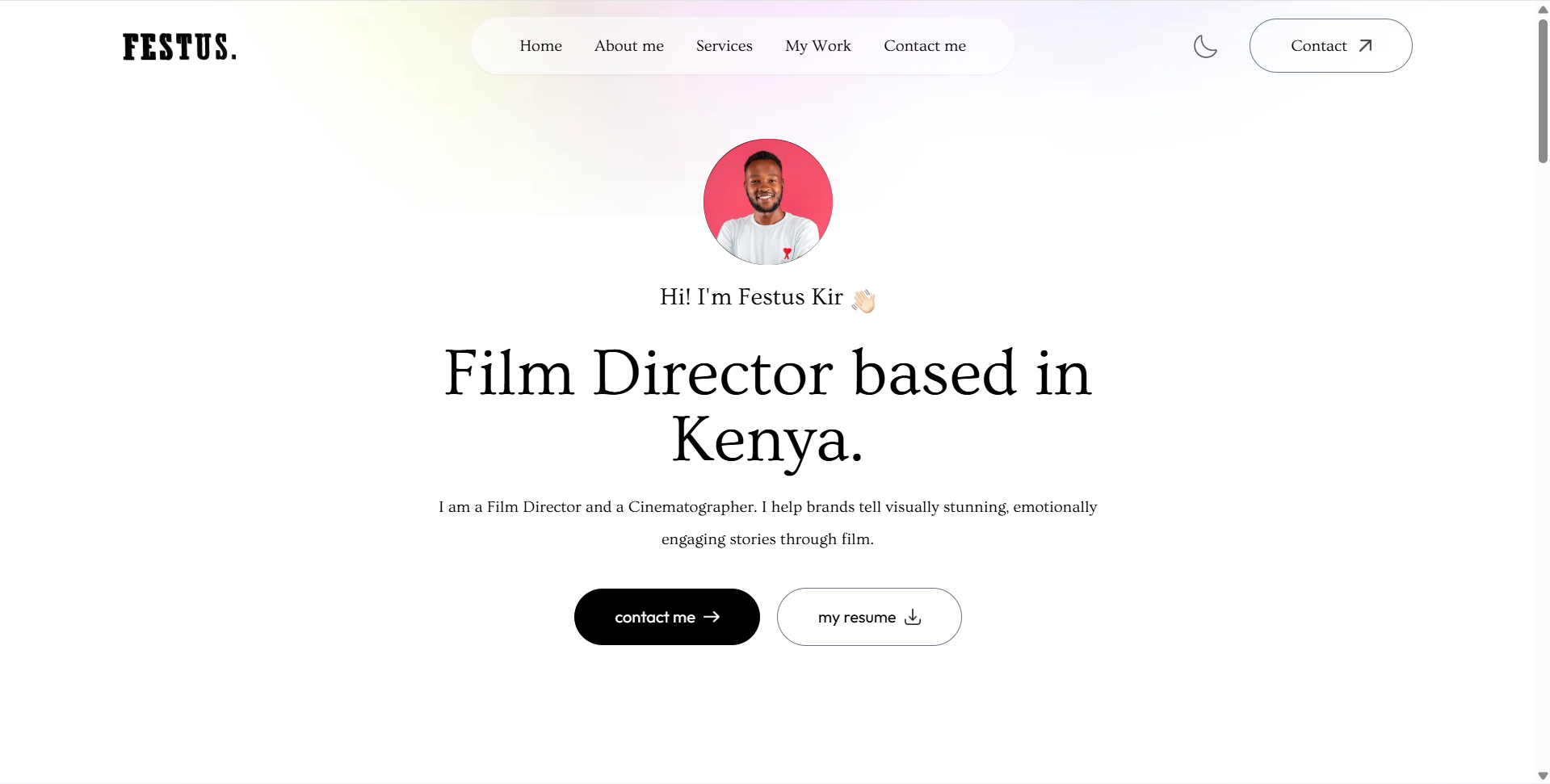Click the 'Hi! I'm Festus Kir' greeting text
This screenshot has height=784, width=1550.
coord(751,297)
